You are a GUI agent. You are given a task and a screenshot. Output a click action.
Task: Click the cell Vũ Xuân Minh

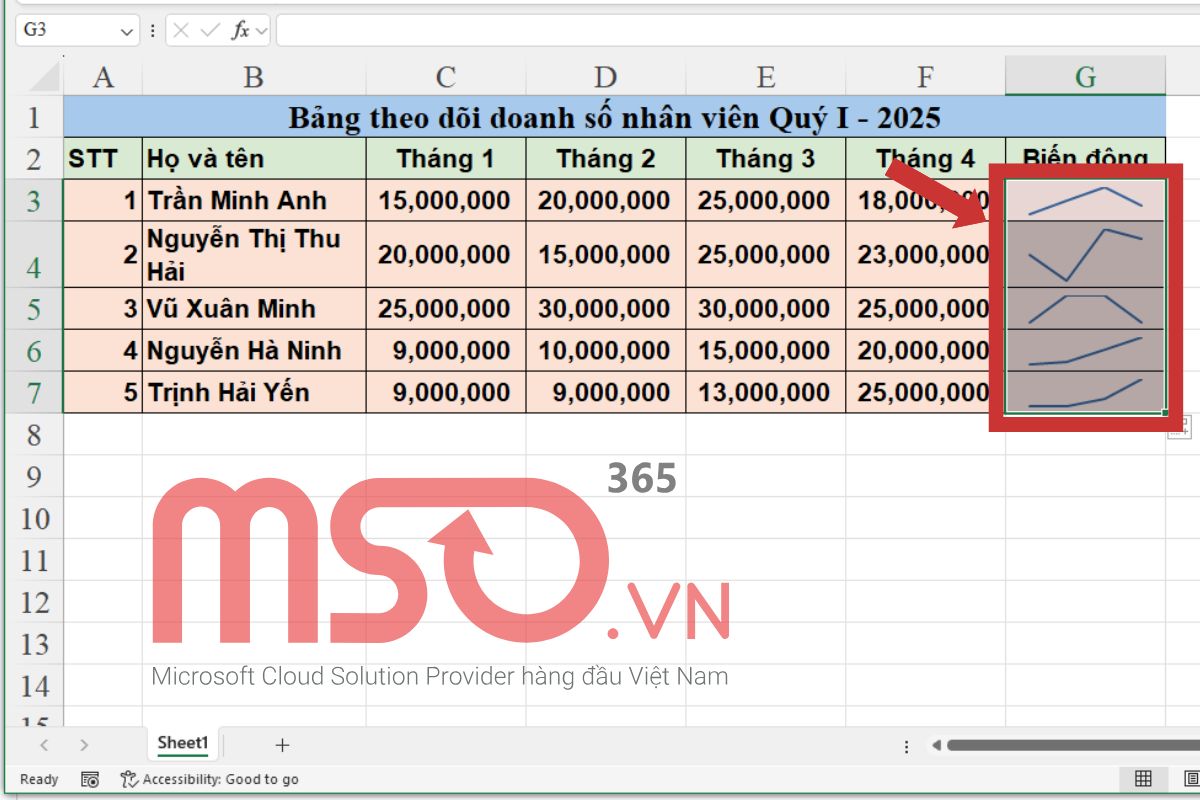[254, 309]
